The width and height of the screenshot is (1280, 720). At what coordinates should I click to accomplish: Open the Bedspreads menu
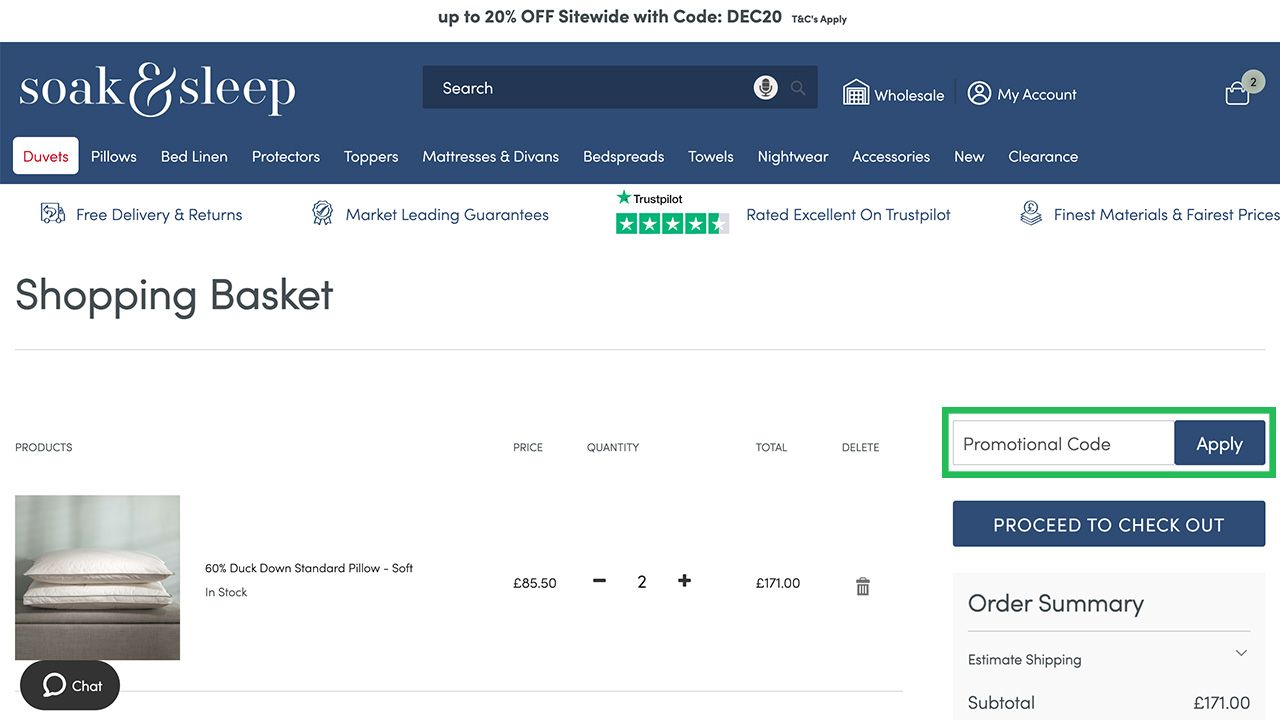click(624, 156)
